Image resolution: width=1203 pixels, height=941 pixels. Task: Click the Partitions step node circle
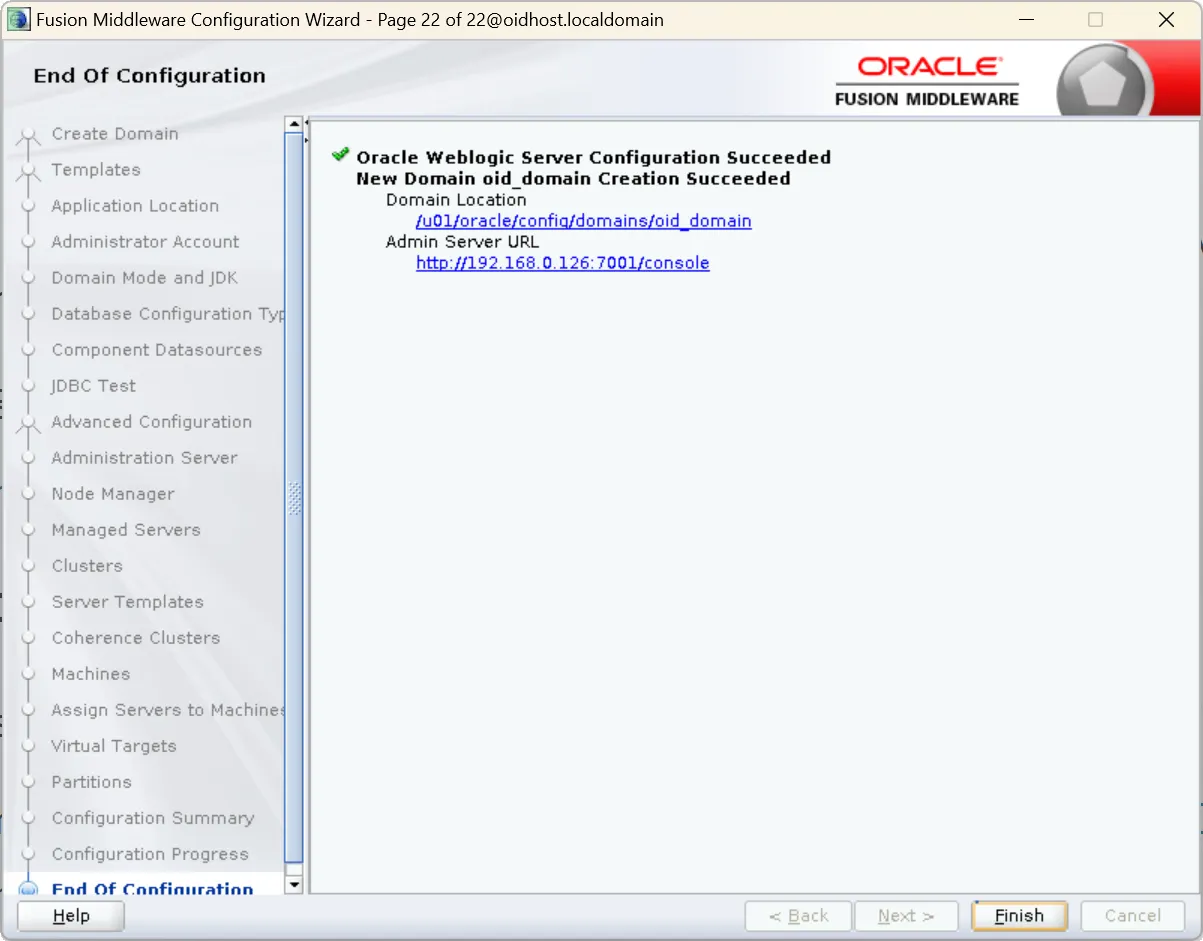click(x=28, y=782)
